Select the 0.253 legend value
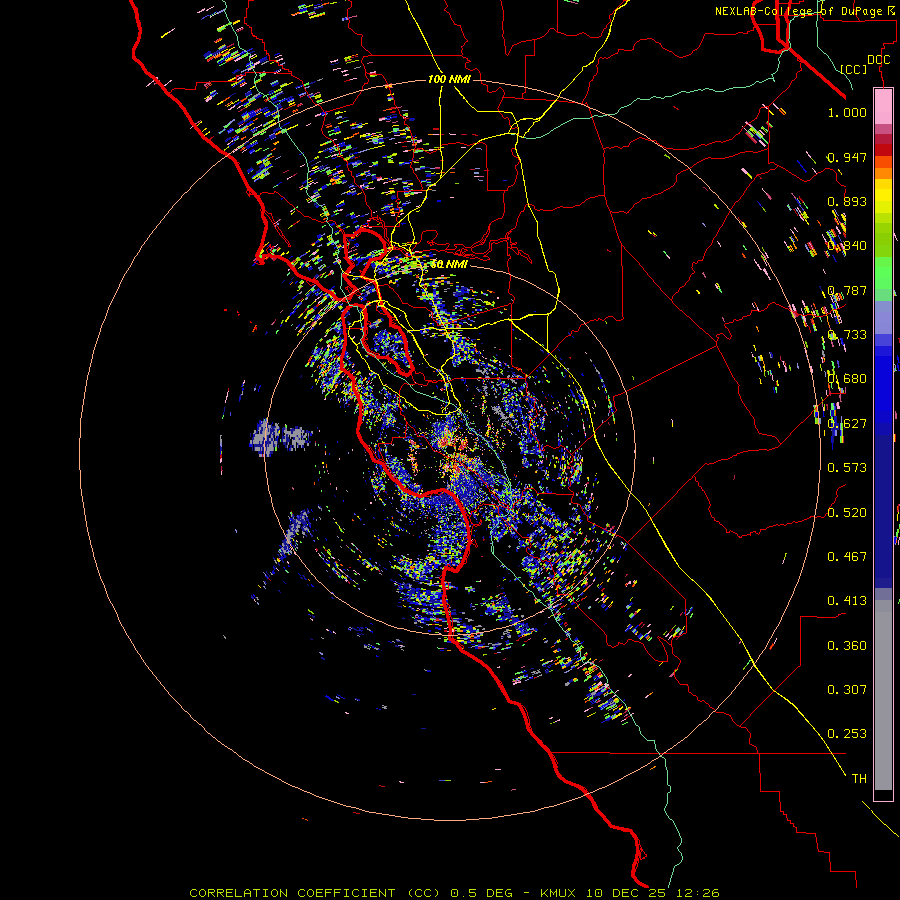Screen dimensions: 900x900 pyautogui.click(x=847, y=734)
